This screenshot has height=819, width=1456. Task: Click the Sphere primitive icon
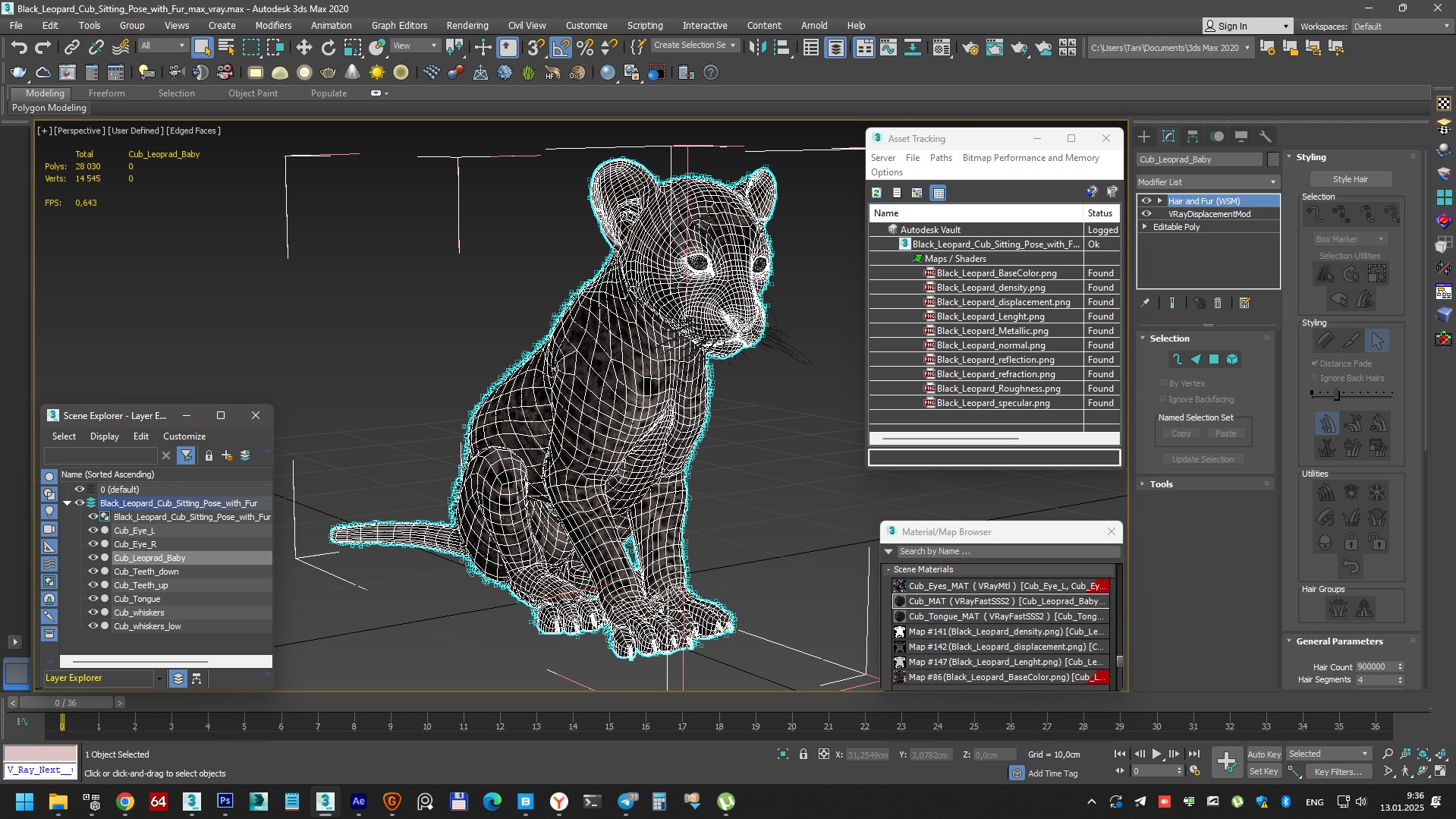coord(303,73)
